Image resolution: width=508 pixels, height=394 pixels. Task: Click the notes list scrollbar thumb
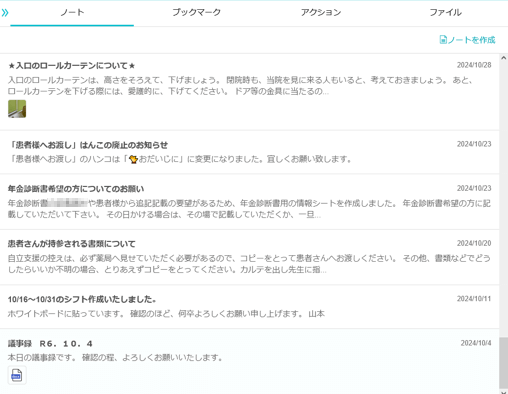(504, 363)
